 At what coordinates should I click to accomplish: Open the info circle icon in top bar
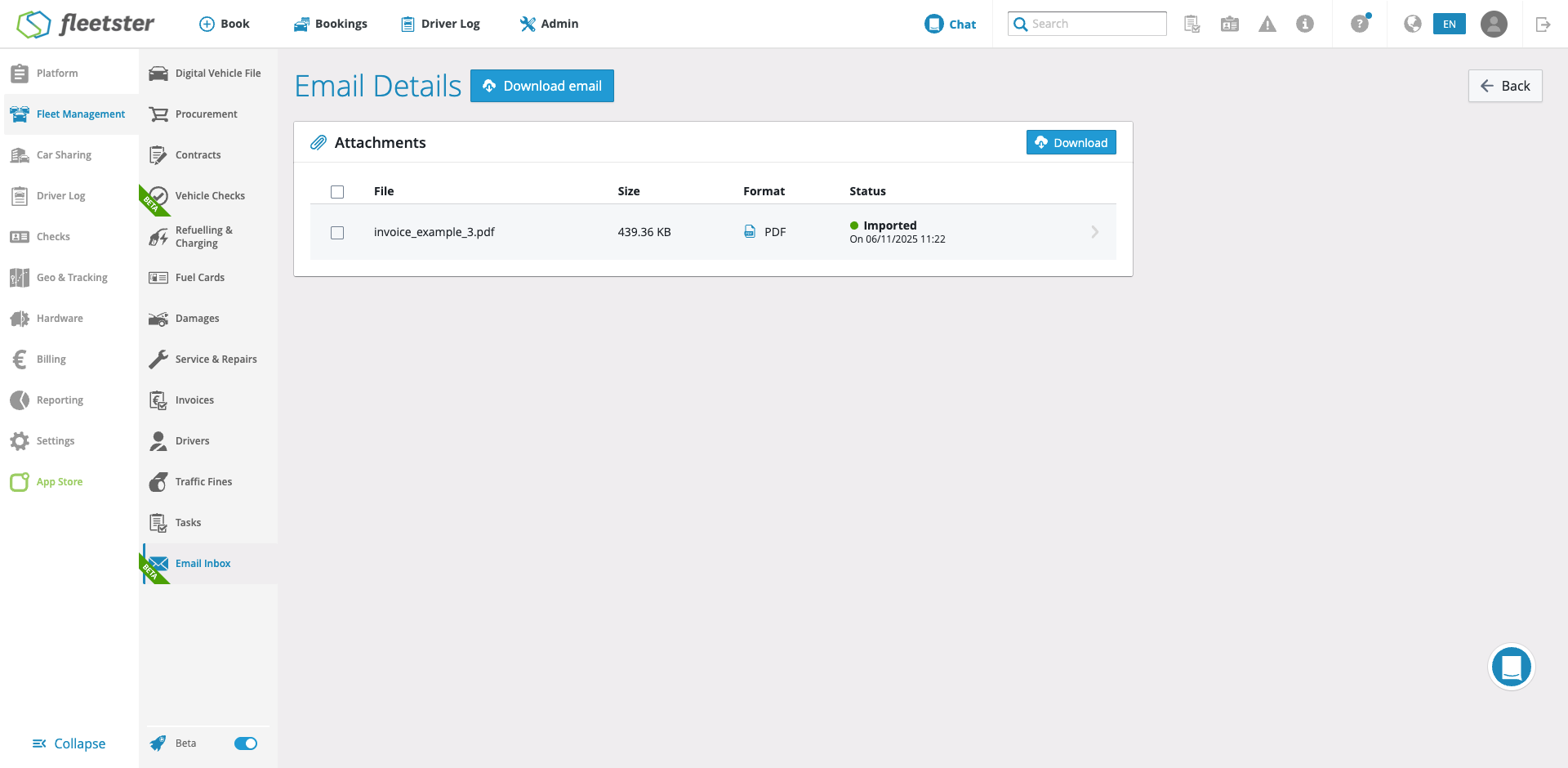[x=1305, y=25]
